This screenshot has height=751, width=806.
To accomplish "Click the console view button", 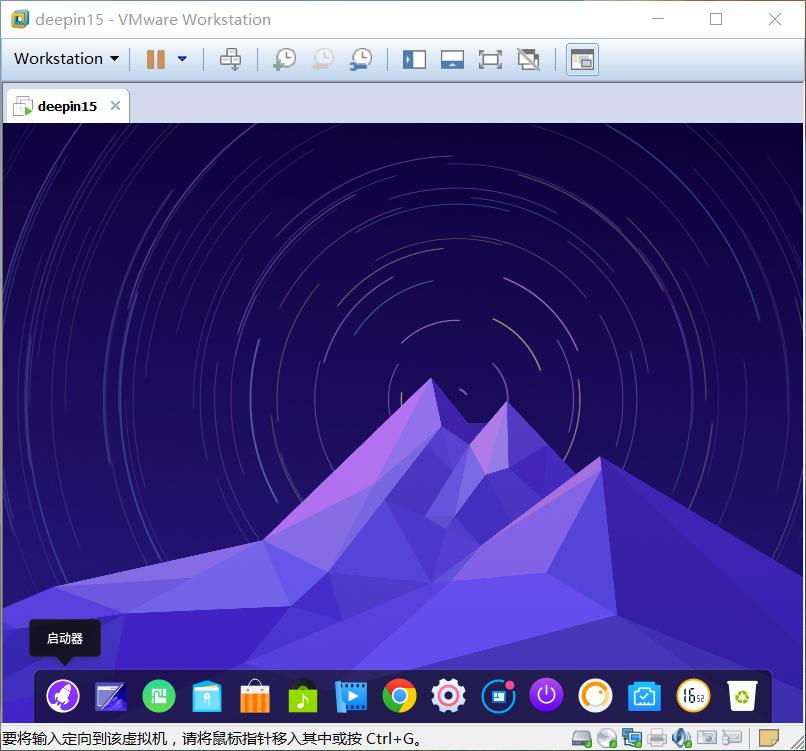I will 582,60.
